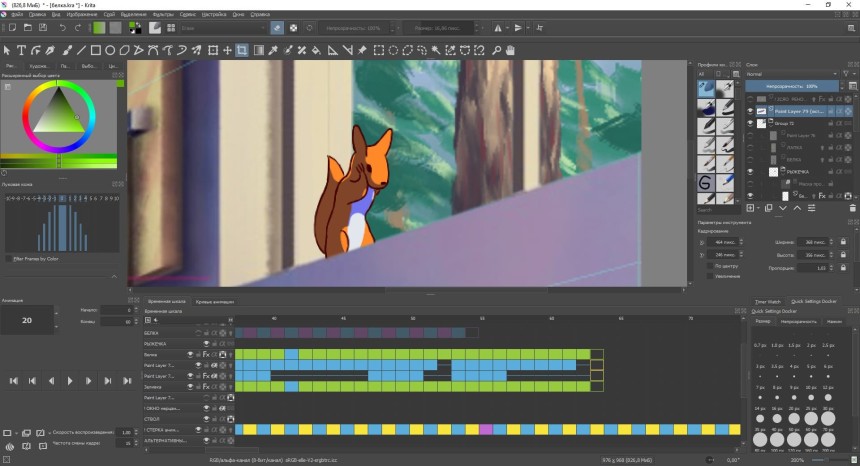Activate the eraser mode toolbar icon
The image size is (860, 466).
click(x=277, y=28)
